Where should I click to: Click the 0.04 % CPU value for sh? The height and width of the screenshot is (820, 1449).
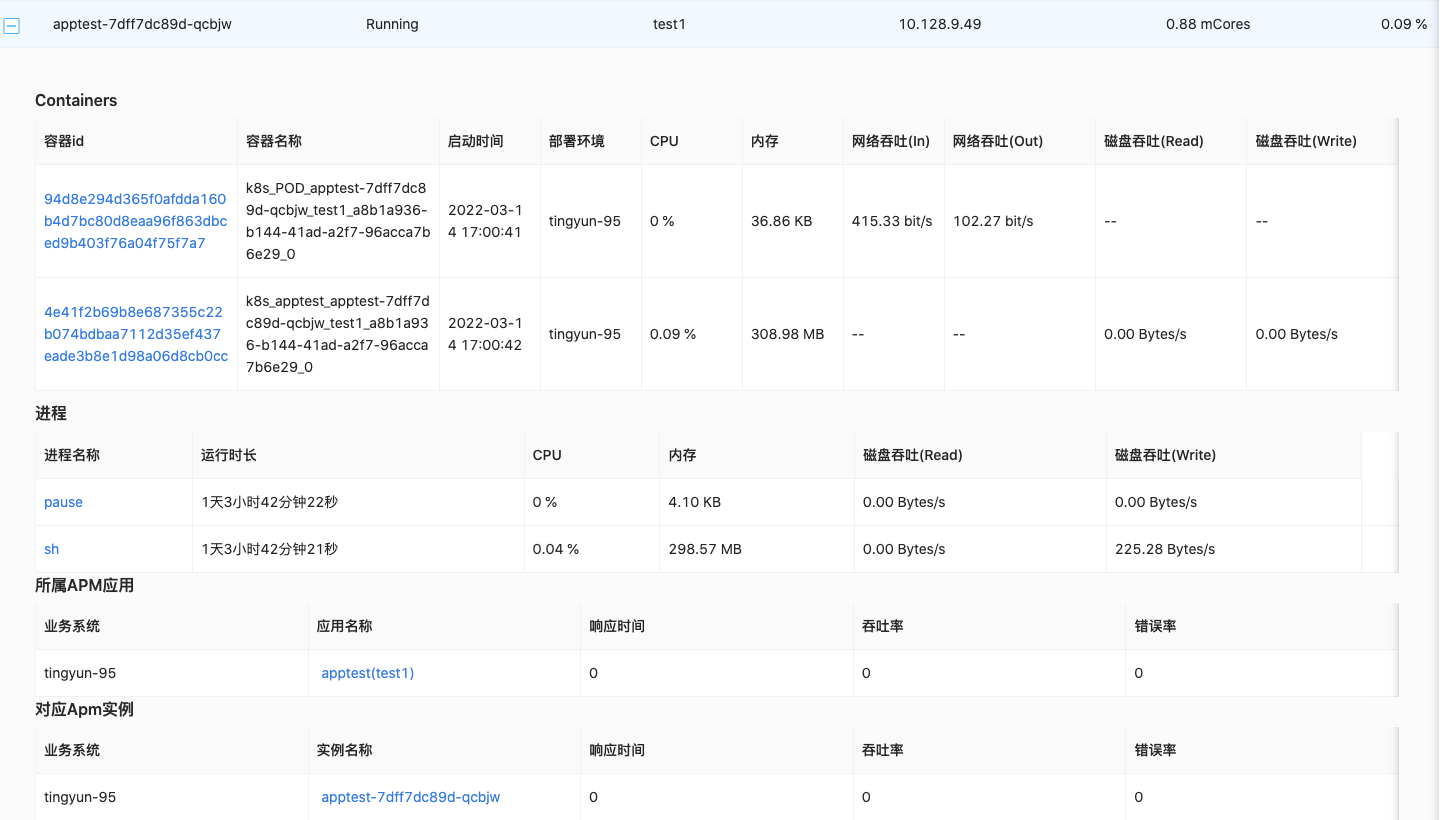tap(556, 549)
